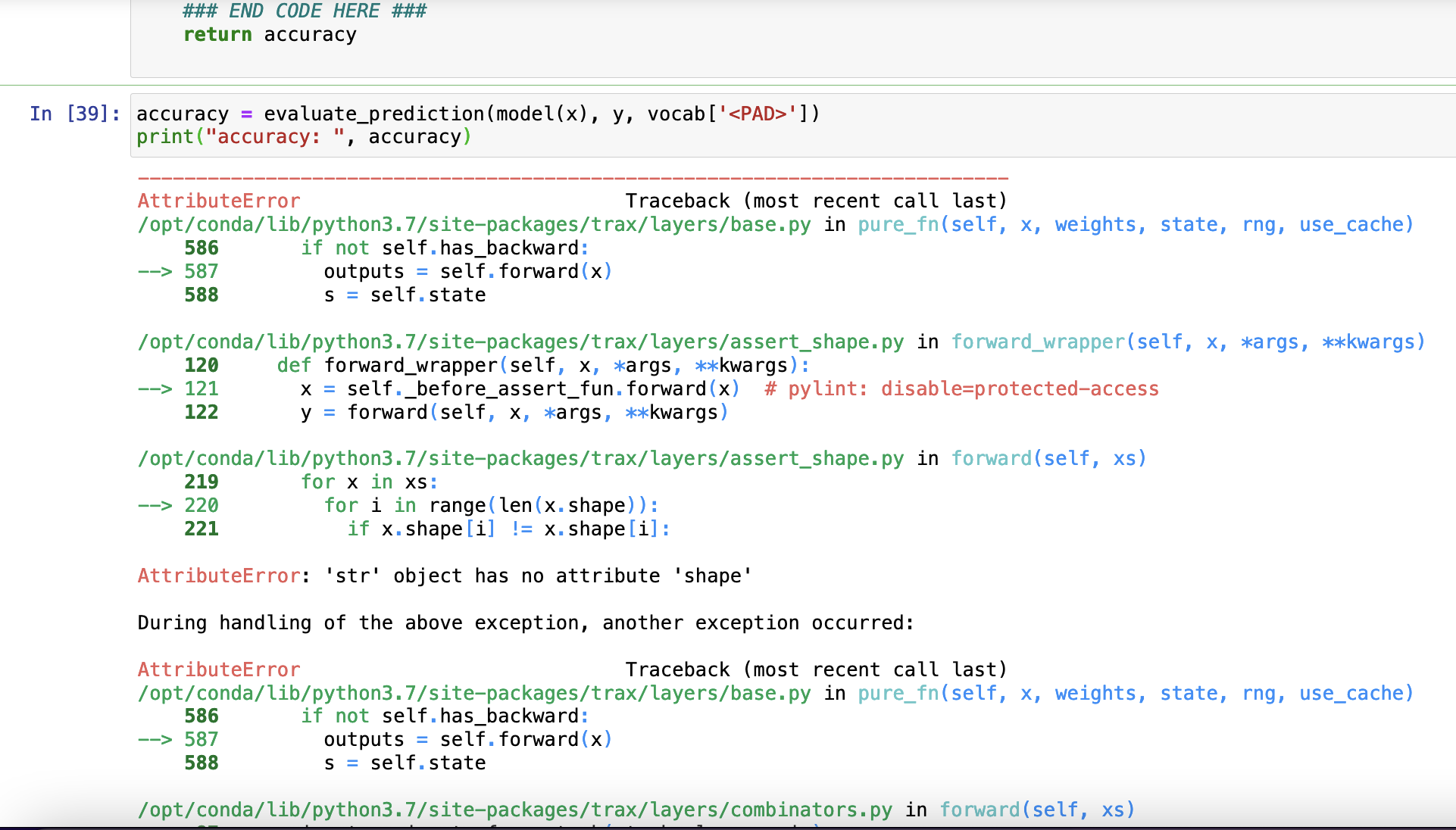Place cursor on evaluate_prediction in code cell
The height and width of the screenshot is (830, 1456).
373,114
